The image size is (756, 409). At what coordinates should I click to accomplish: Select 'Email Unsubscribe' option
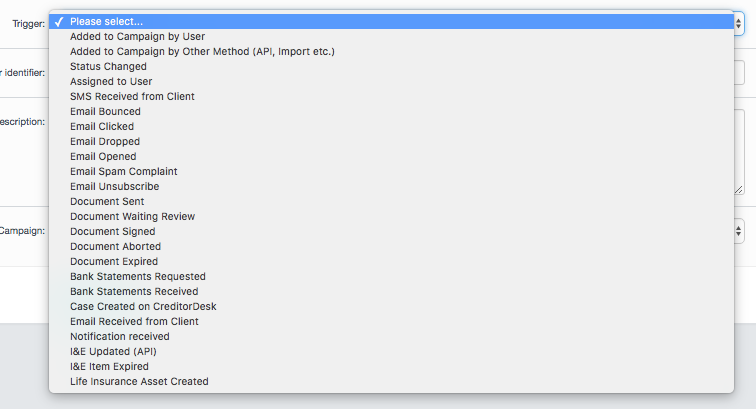pyautogui.click(x=114, y=186)
